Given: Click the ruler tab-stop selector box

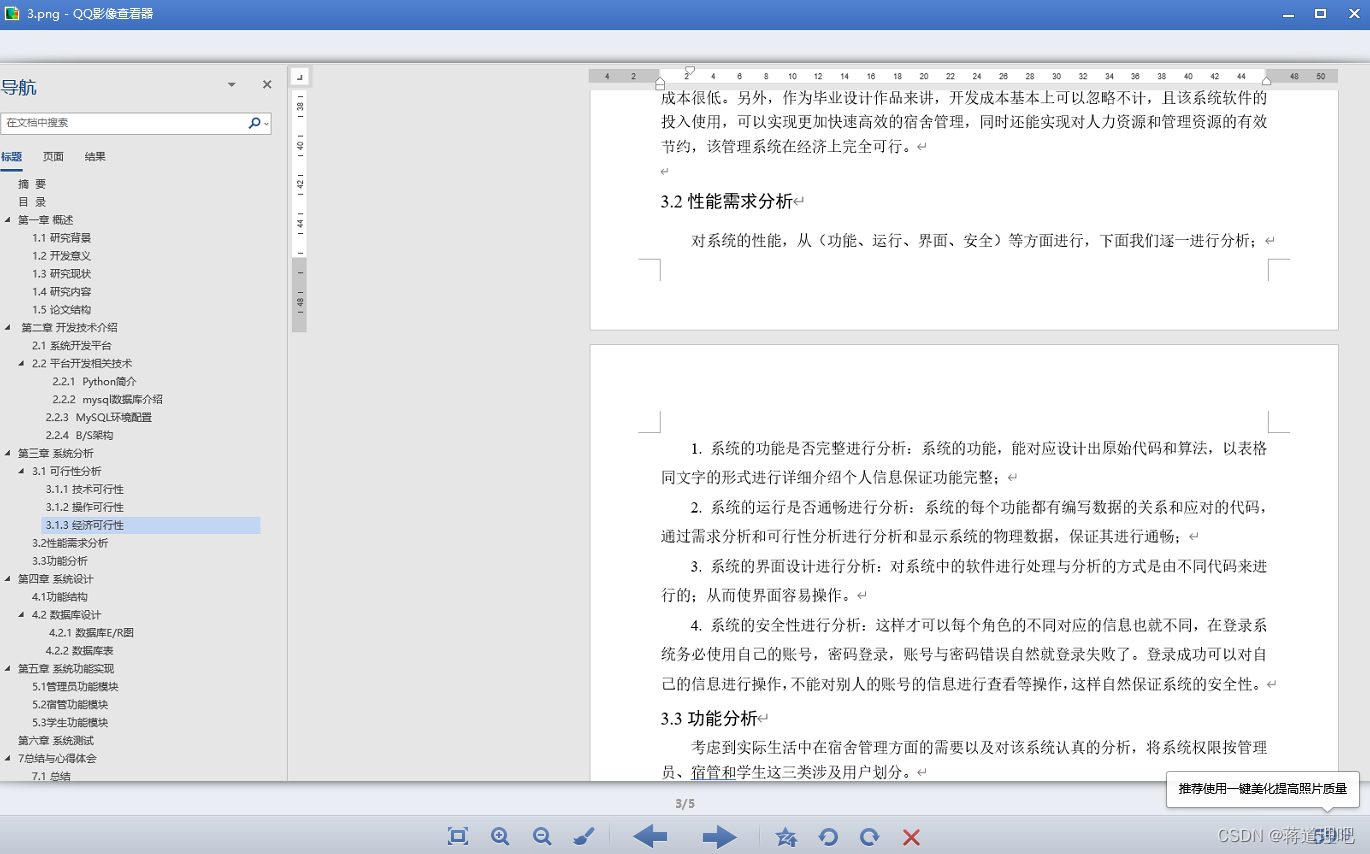Looking at the screenshot, I should click(299, 76).
